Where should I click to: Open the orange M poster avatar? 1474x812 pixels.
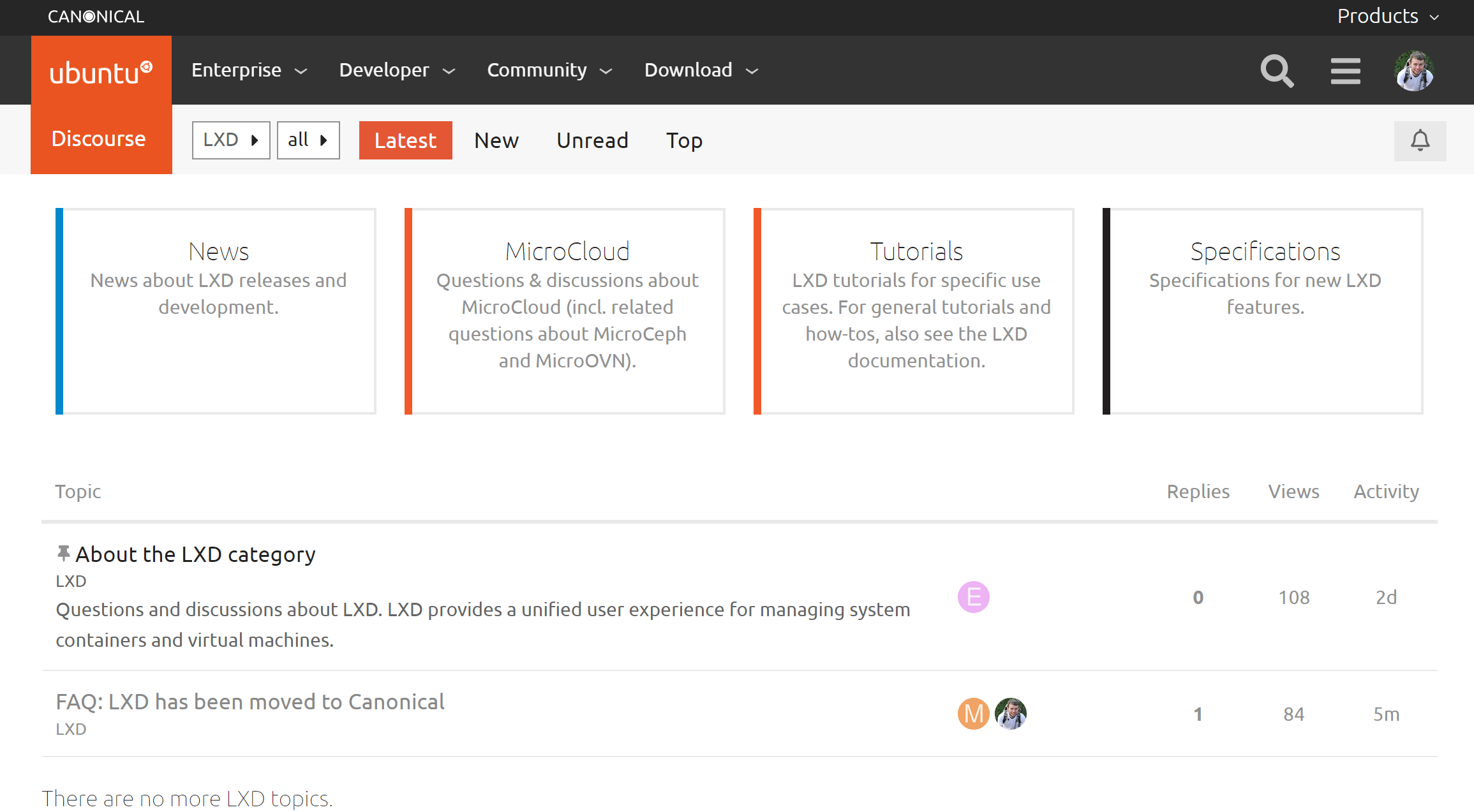tap(973, 713)
